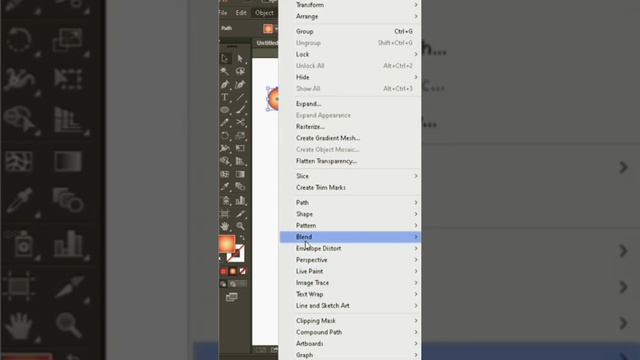The image size is (640, 360).
Task: Open the Edit menu
Action: click(241, 13)
